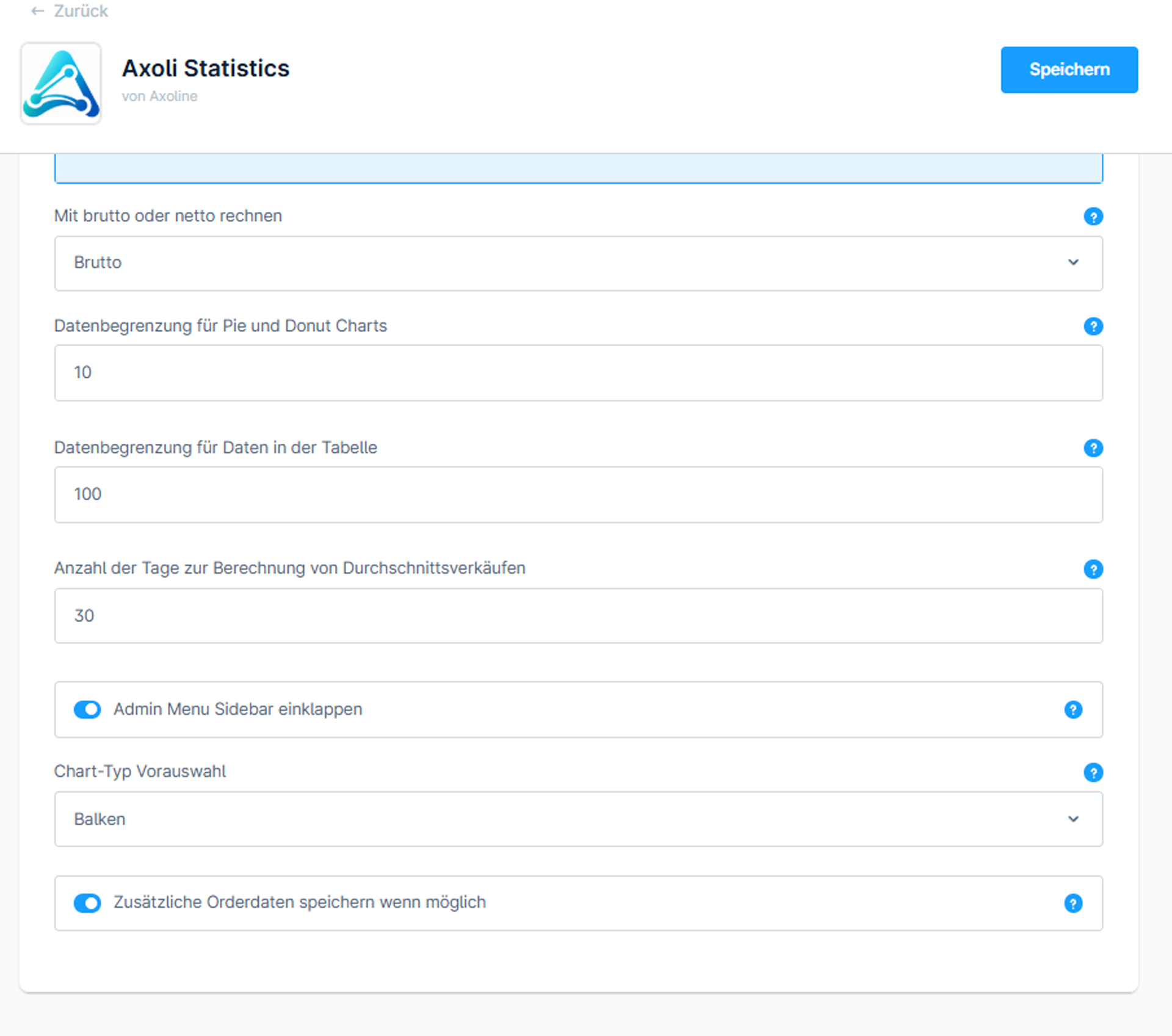Open help for Daten in der Tabelle limit

tap(1093, 447)
